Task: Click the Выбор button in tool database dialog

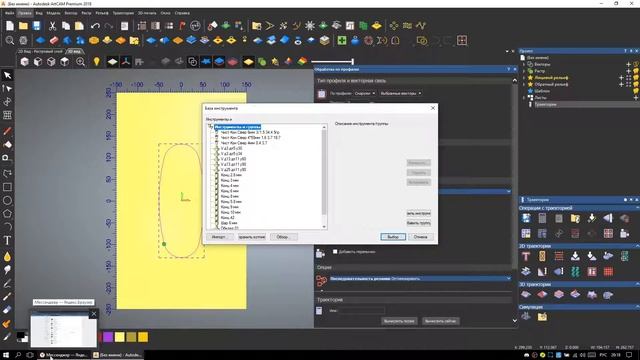Action: pos(393,237)
